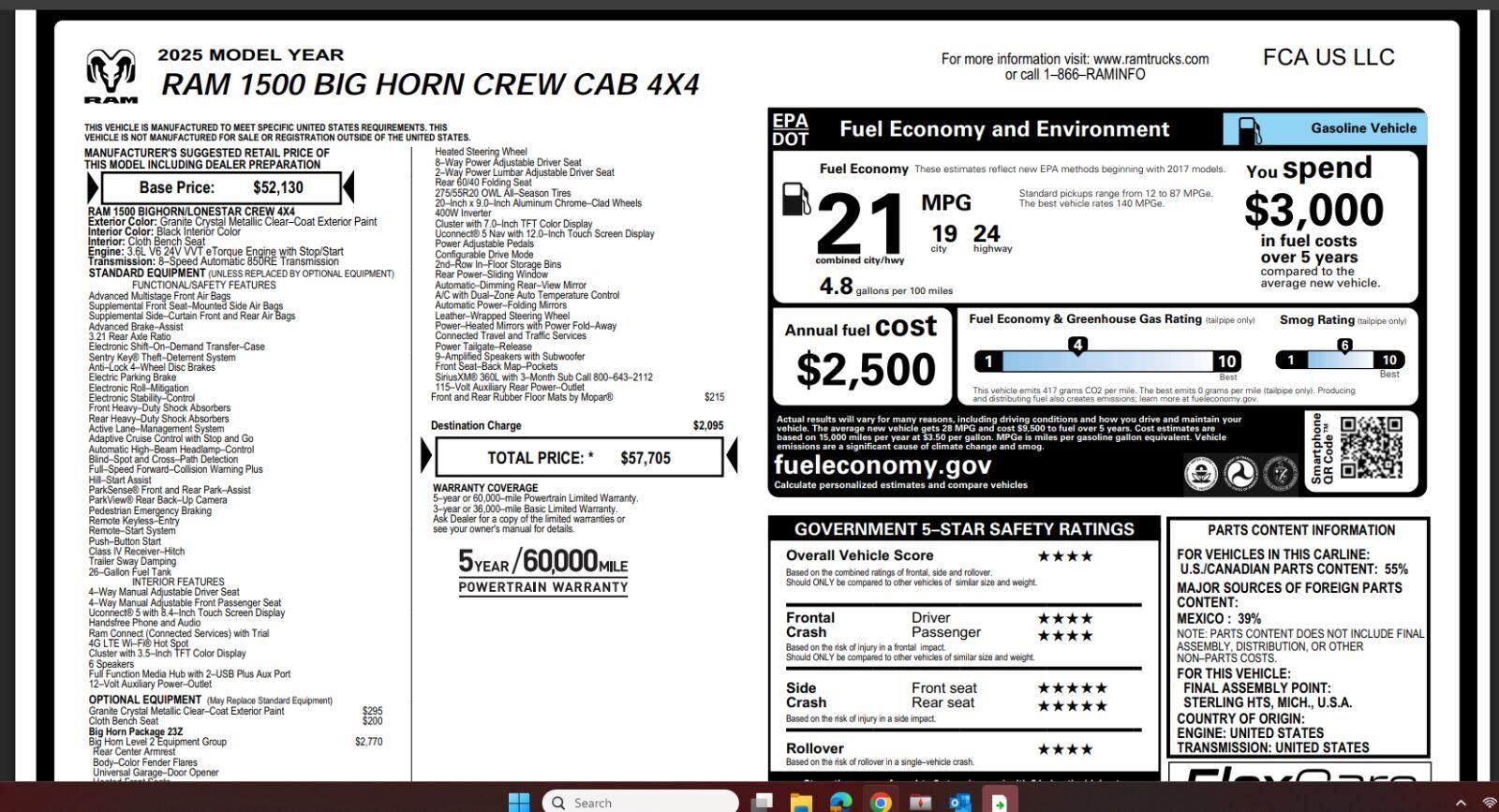Image resolution: width=1499 pixels, height=812 pixels.
Task: Click 'Granite Crystal Metallic Clear-Coat Exterior Paint' option
Action: click(x=236, y=711)
